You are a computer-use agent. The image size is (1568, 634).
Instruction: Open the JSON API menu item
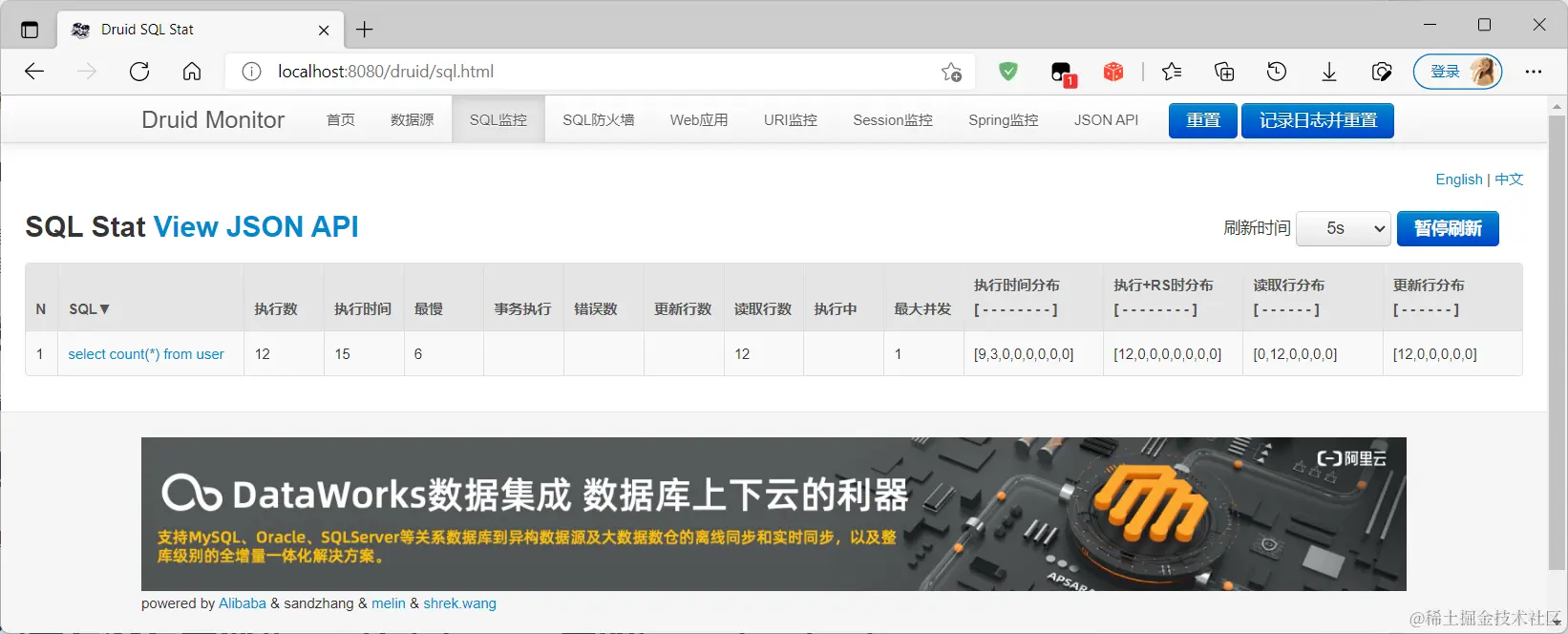[1107, 119]
